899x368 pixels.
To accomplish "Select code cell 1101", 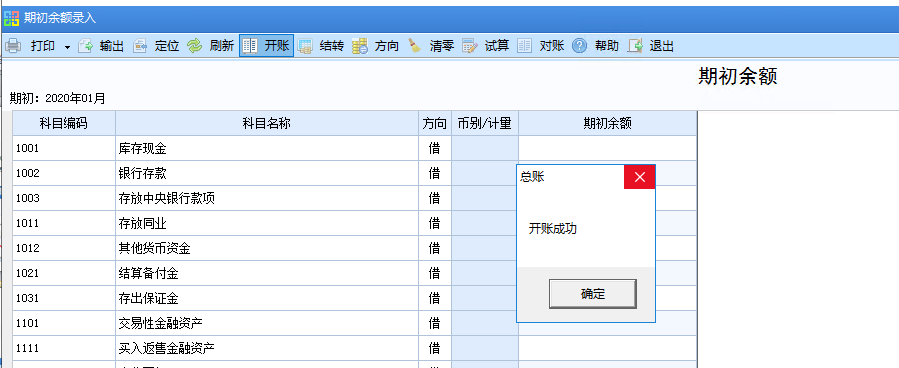I will coord(64,323).
